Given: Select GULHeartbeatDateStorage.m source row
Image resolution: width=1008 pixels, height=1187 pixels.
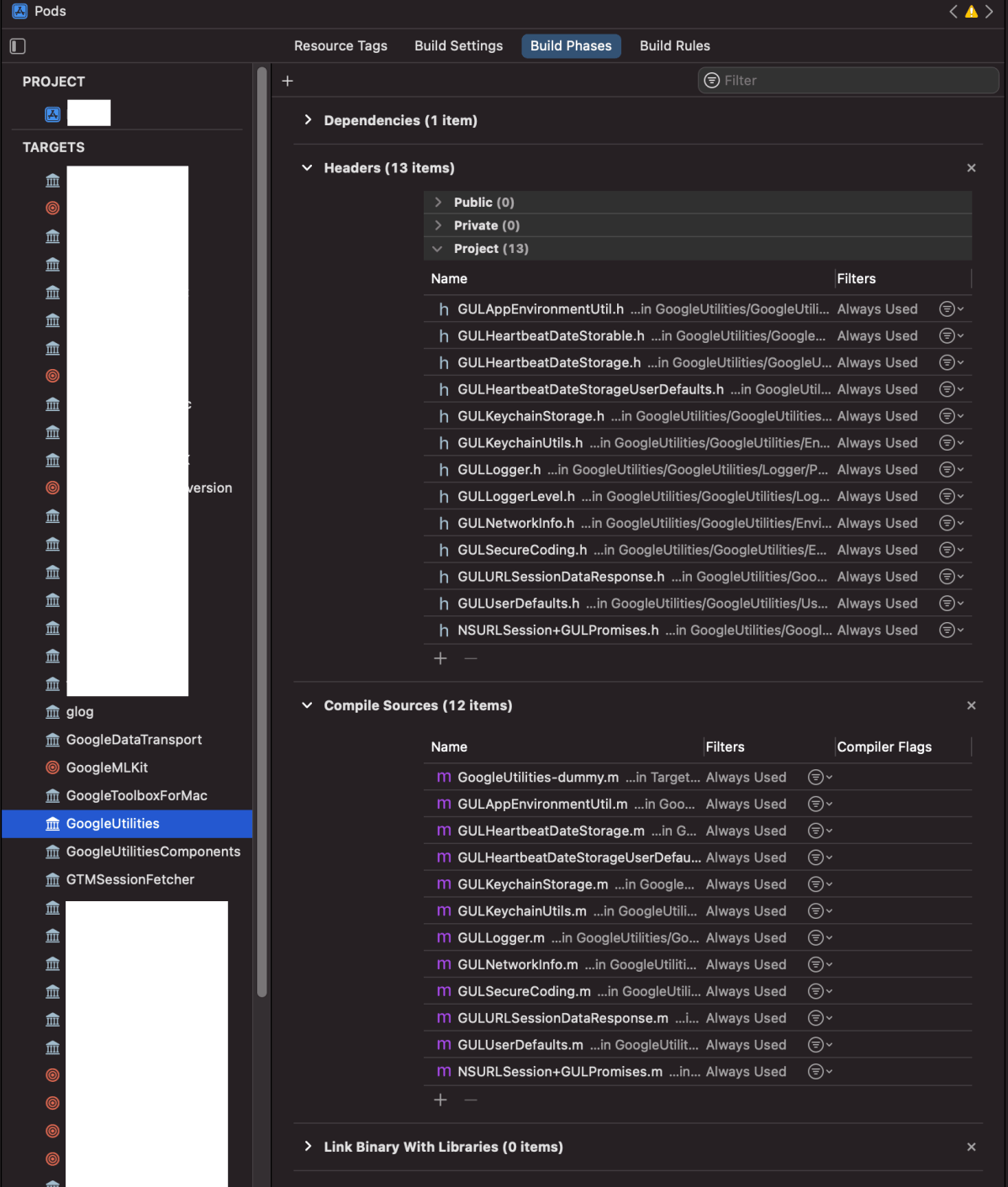Looking at the screenshot, I should [698, 831].
